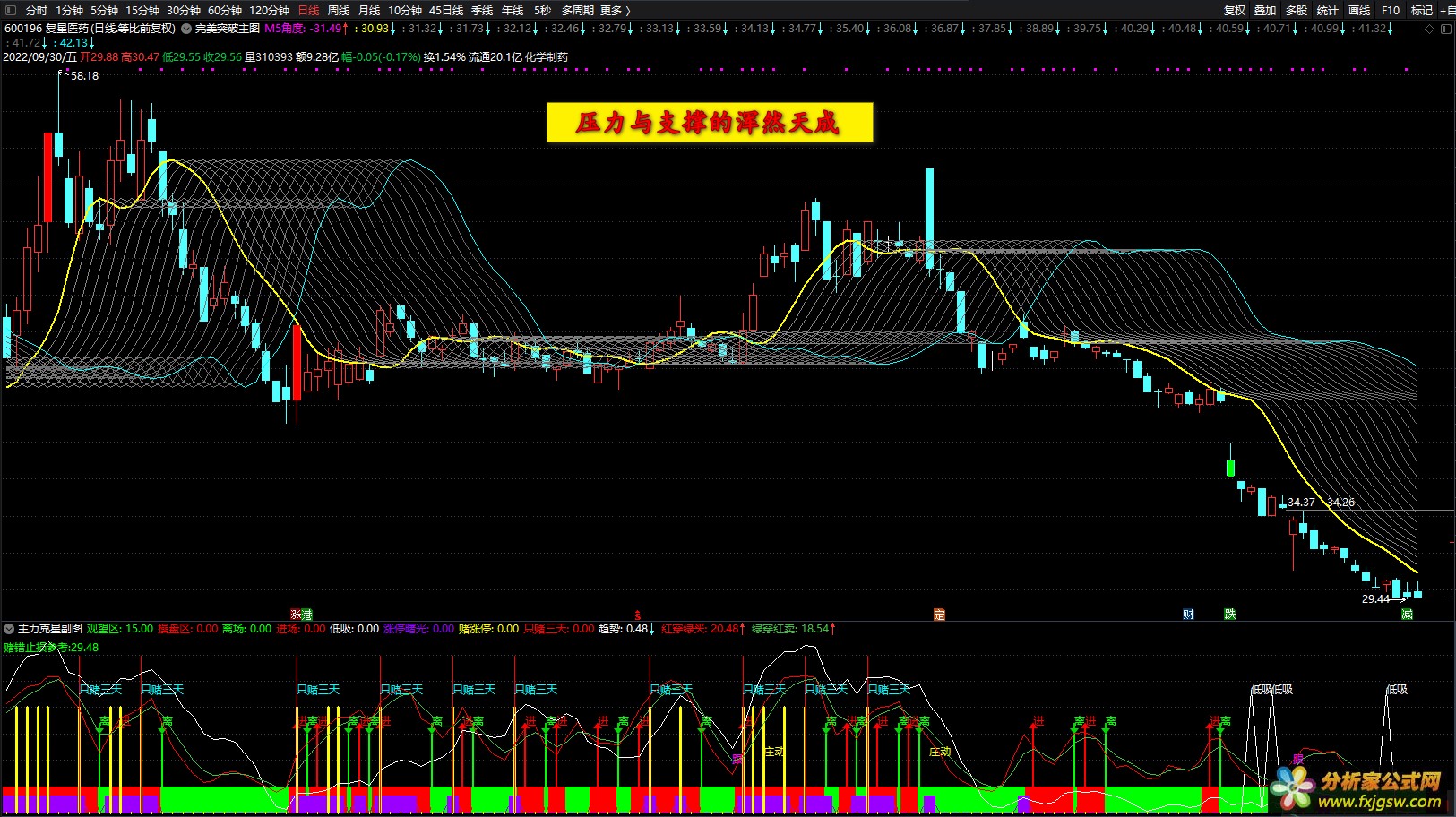Click the 统计 statistics button

point(1328,10)
